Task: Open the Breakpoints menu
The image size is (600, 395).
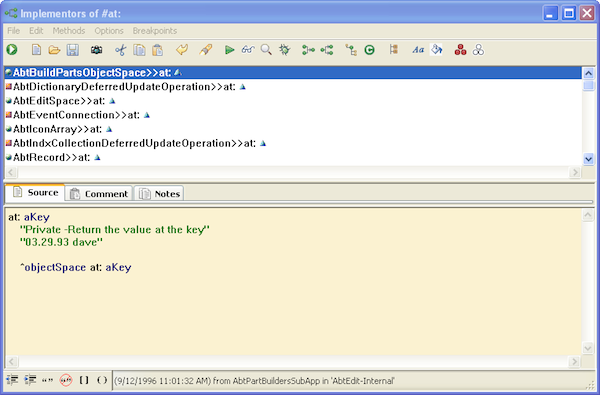Action: tap(155, 31)
